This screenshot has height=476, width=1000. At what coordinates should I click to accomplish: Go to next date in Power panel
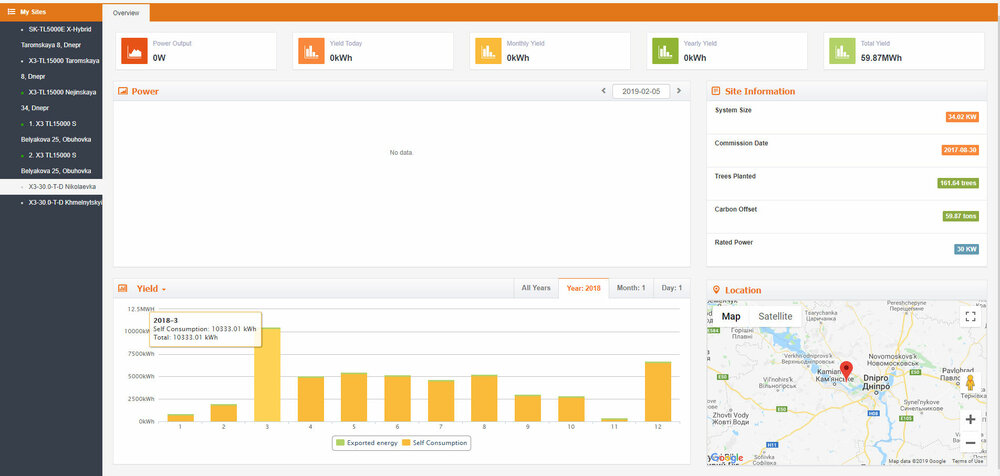tap(679, 91)
